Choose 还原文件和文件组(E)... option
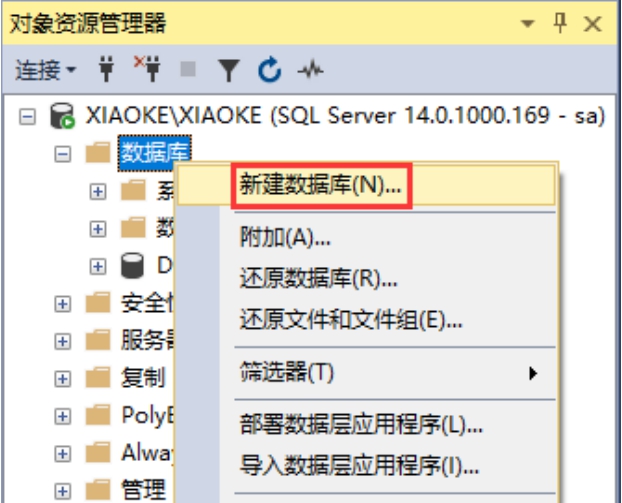The width and height of the screenshot is (622, 503). click(x=351, y=320)
